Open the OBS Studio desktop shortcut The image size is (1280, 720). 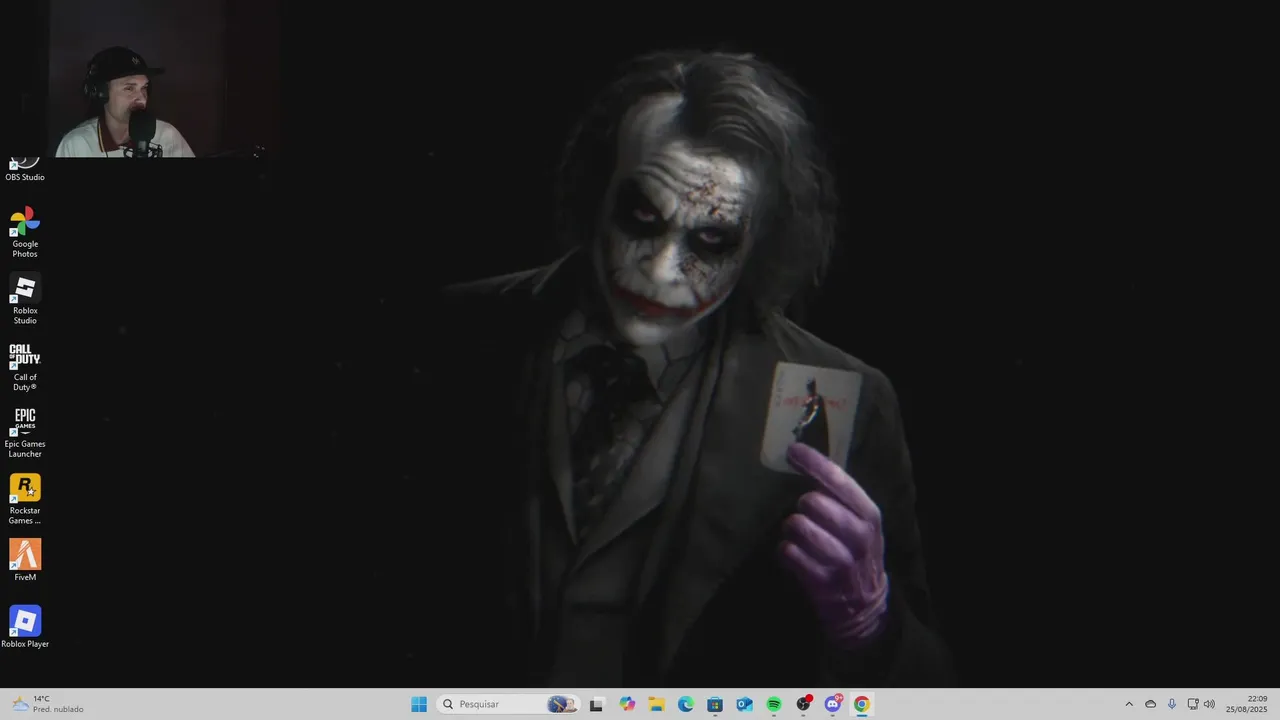[x=25, y=169]
